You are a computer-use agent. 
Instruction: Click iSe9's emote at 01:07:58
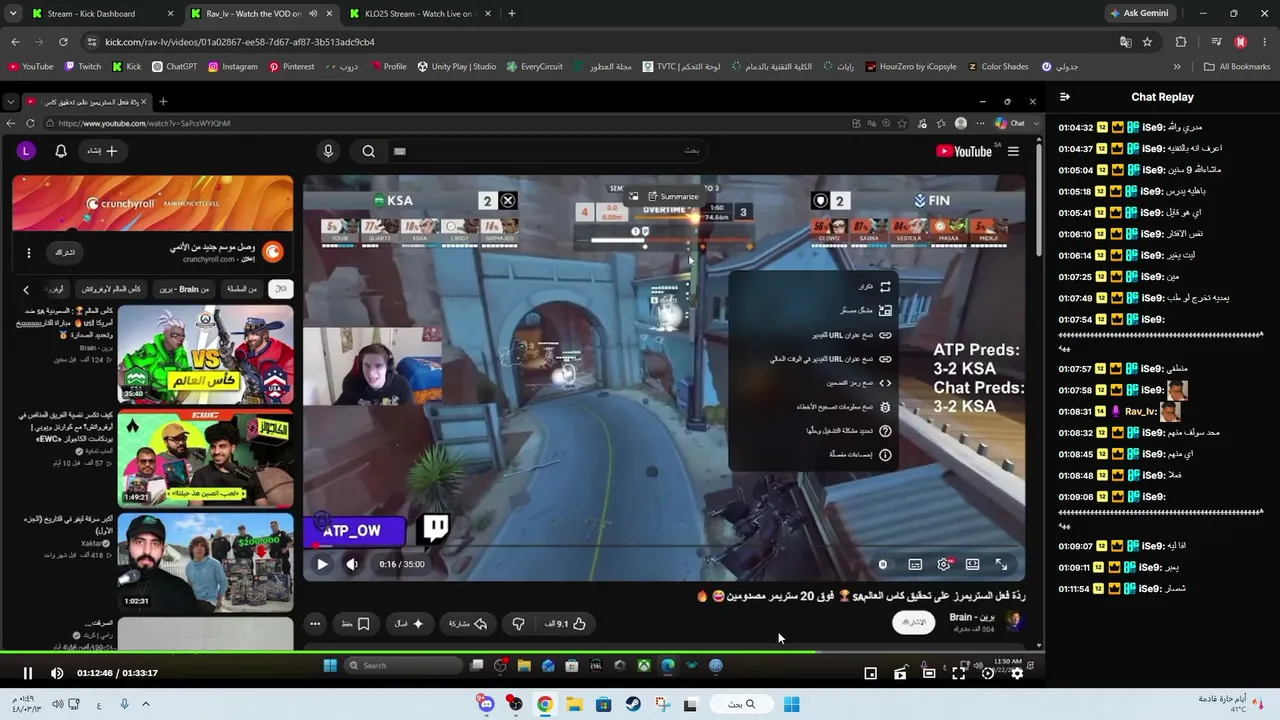(x=1177, y=390)
